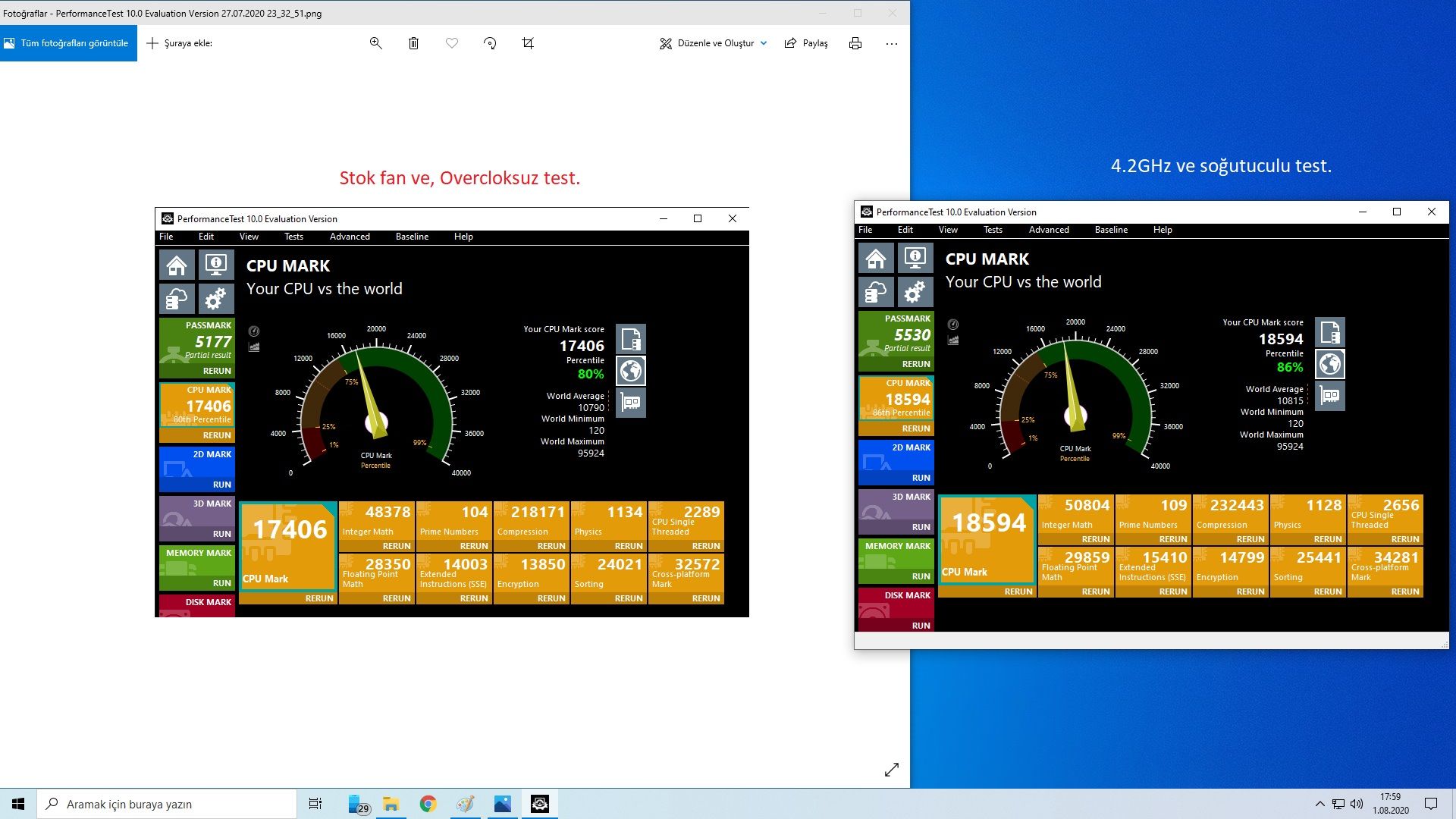The height and width of the screenshot is (819, 1456).
Task: Select the crop tool icon
Action: coord(528,43)
